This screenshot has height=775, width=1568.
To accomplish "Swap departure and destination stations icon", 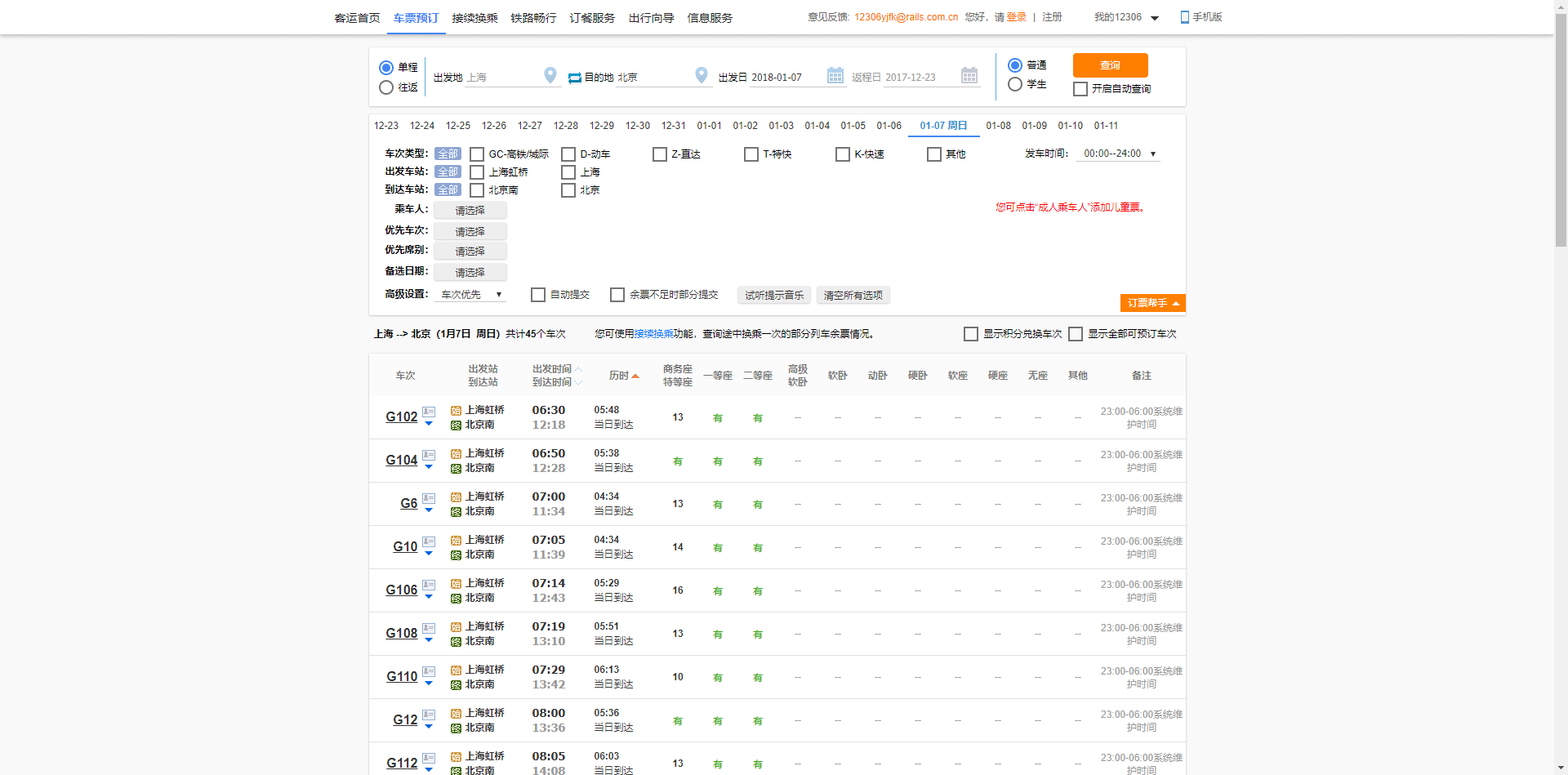I will (575, 78).
